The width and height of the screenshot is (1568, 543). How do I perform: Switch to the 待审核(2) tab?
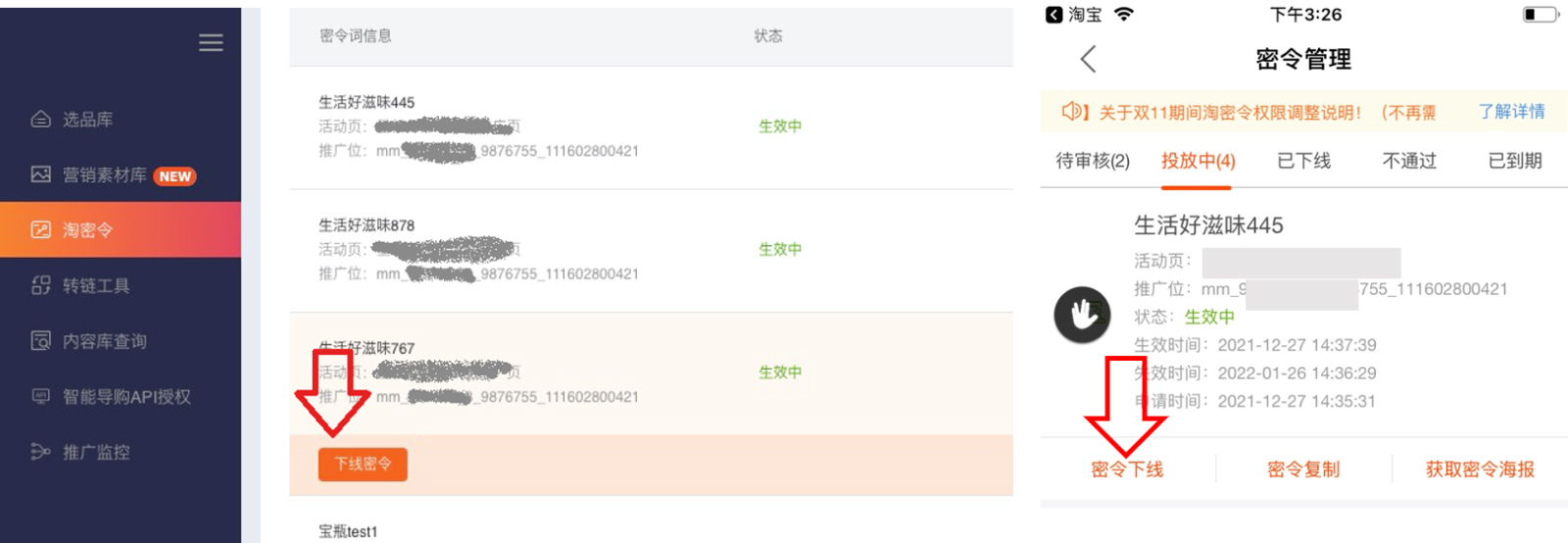click(x=1092, y=161)
